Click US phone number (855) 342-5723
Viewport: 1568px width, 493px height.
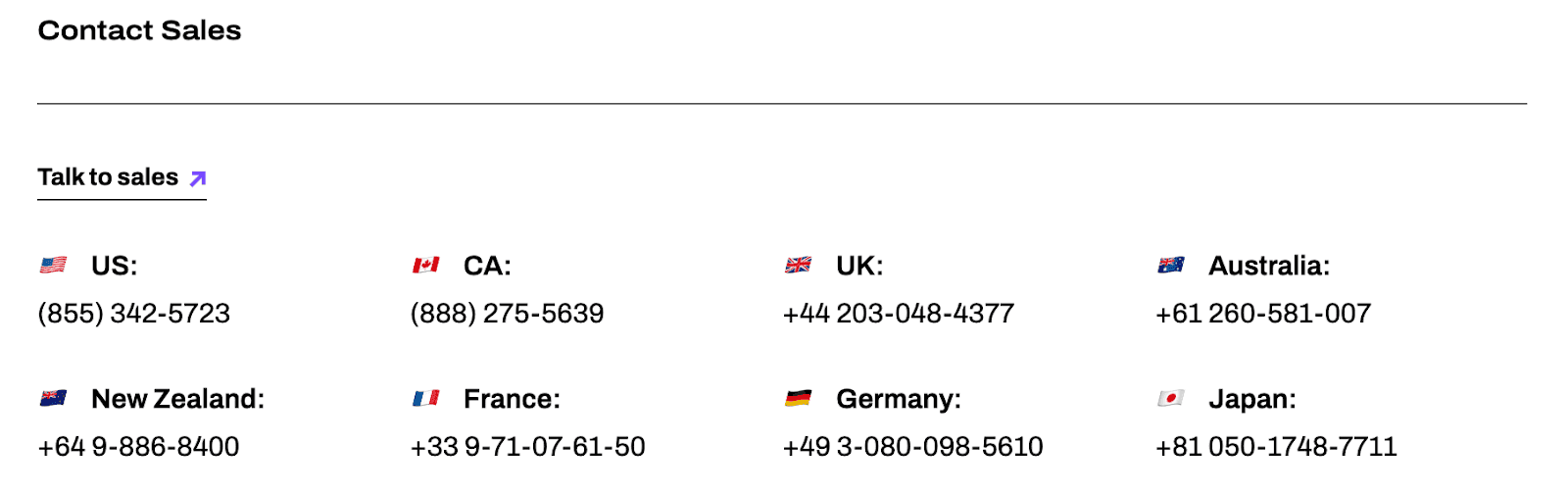pos(134,314)
